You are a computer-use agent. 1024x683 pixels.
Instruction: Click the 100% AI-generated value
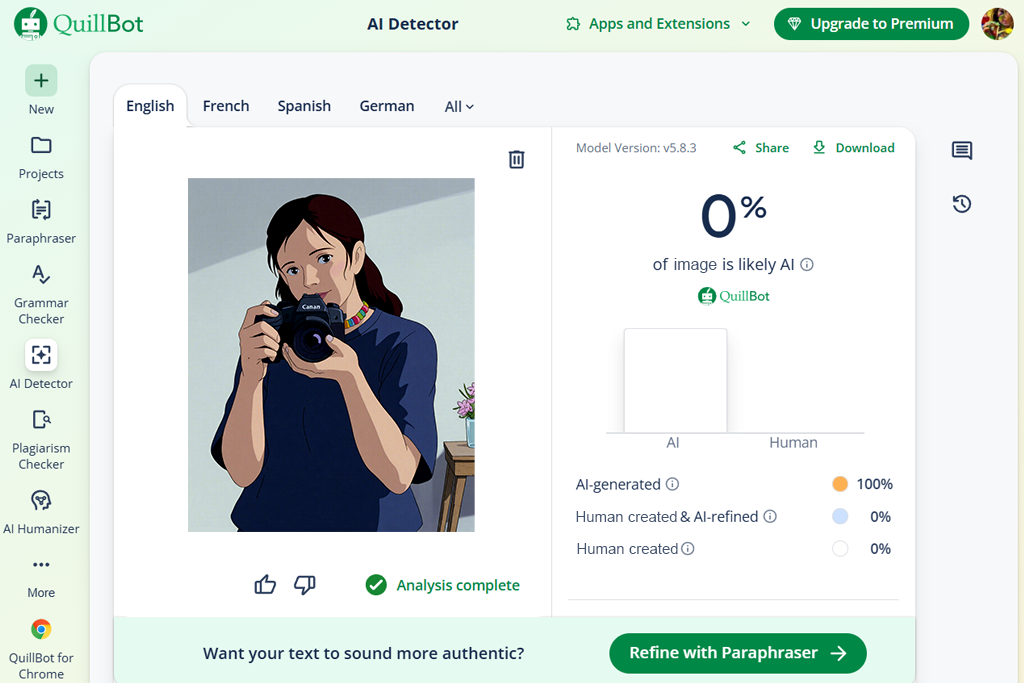(874, 484)
